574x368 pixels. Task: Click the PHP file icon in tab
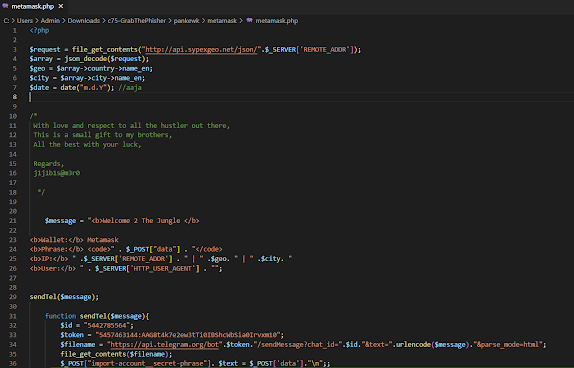click(5, 6)
